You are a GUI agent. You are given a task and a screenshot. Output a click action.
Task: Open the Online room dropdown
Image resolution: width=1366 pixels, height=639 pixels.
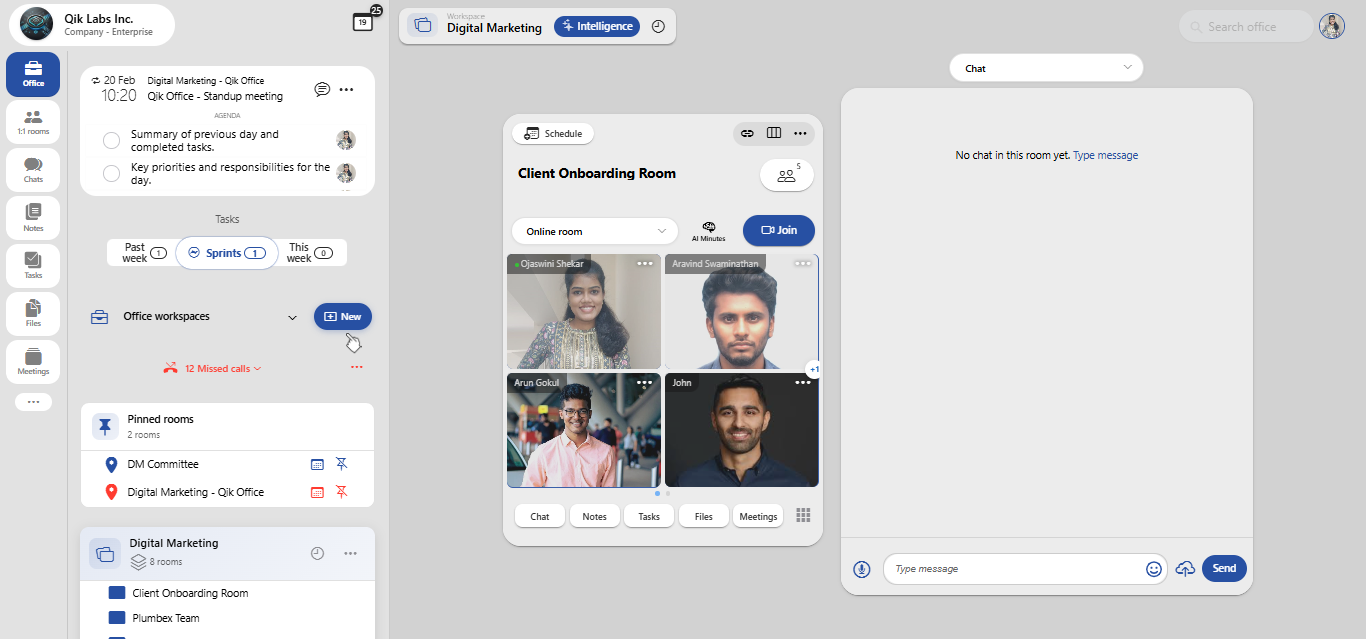595,231
